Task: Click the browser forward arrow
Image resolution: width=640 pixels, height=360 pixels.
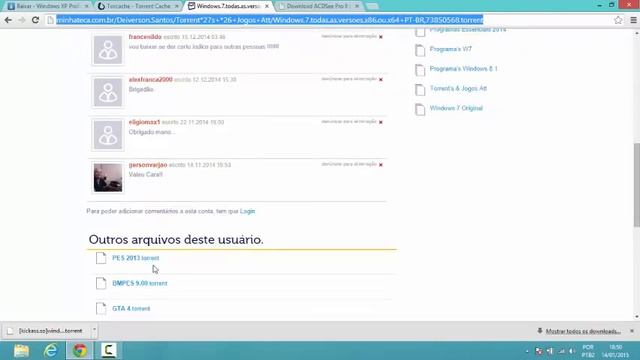Action: click(x=22, y=20)
